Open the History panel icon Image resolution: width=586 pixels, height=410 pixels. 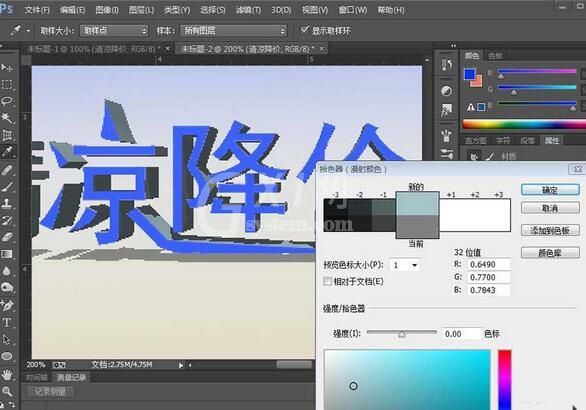[x=447, y=65]
